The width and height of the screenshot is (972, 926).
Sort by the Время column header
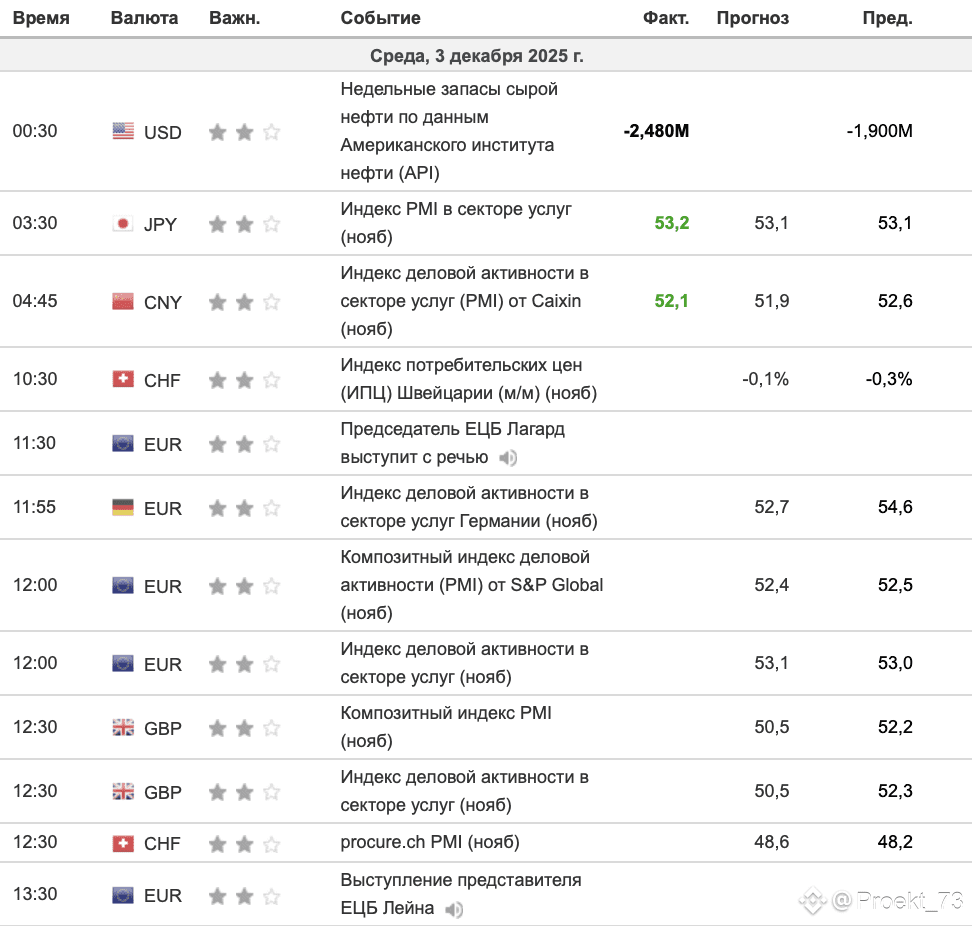[x=41, y=18]
